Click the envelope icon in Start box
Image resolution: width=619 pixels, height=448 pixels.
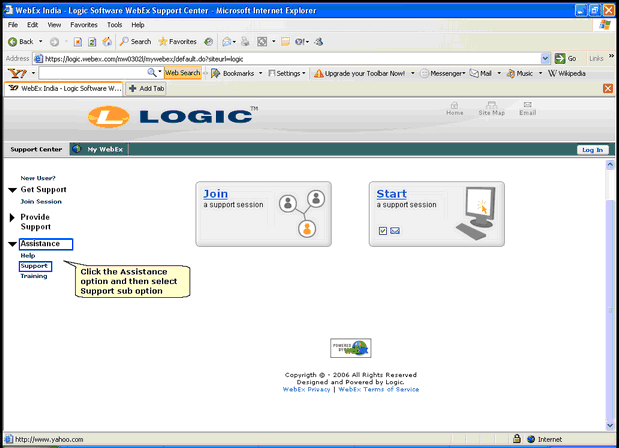395,231
